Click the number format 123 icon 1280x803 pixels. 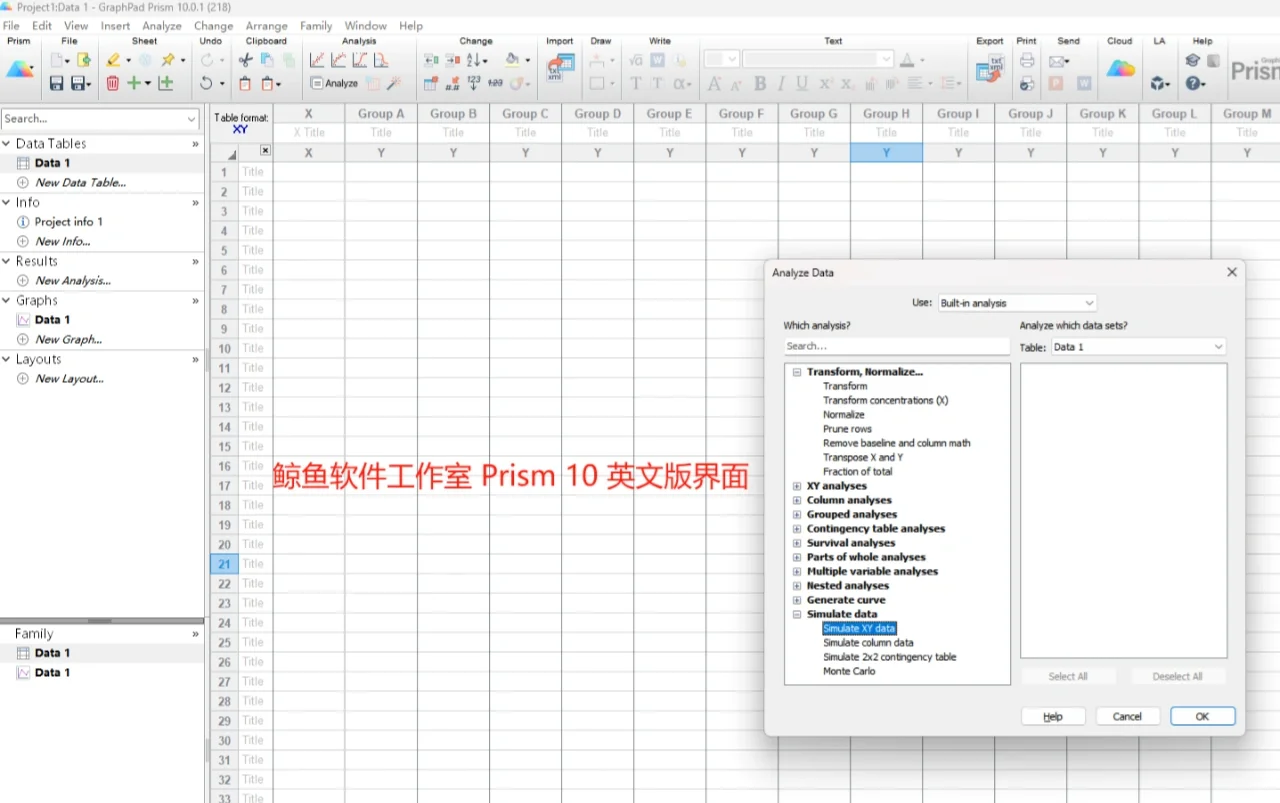pos(474,84)
